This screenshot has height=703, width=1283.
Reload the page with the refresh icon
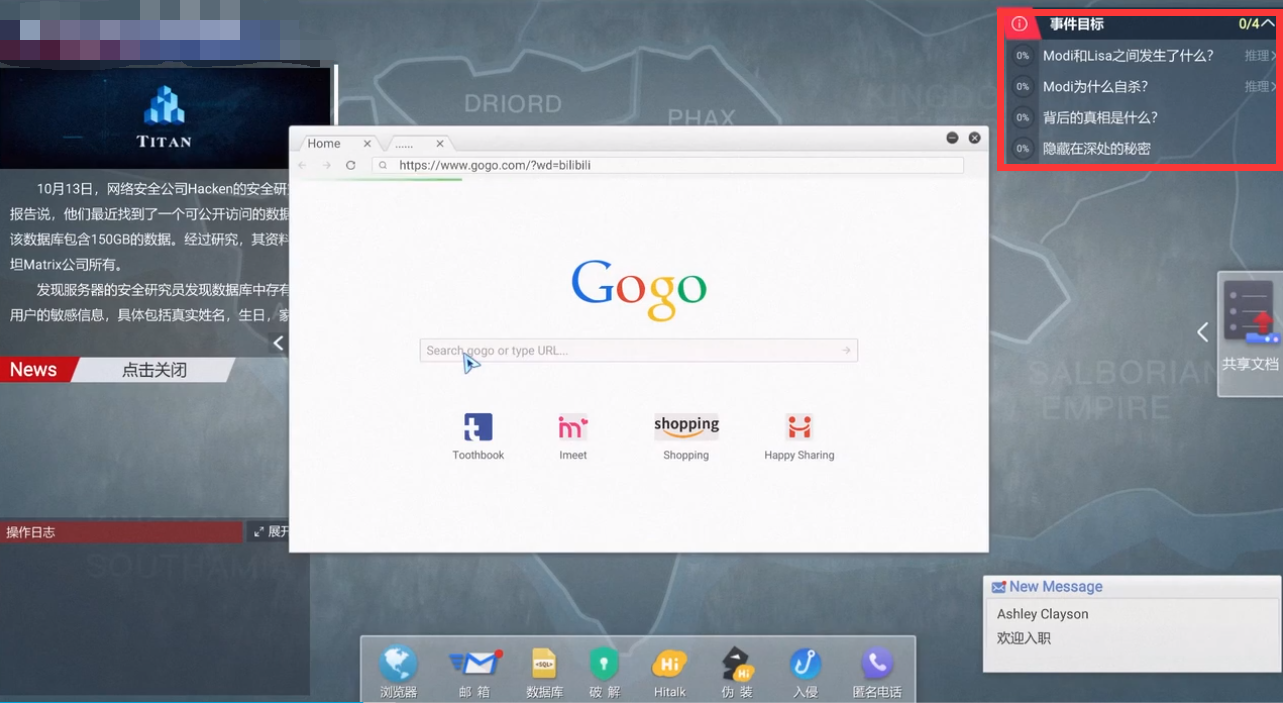coord(351,165)
